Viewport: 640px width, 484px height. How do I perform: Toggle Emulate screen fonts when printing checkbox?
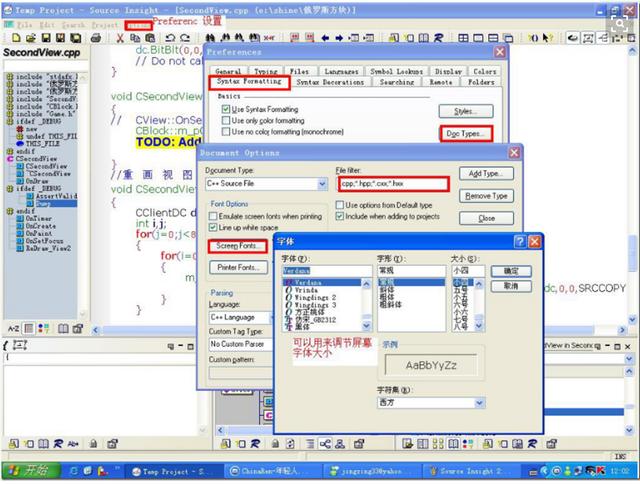click(x=213, y=216)
